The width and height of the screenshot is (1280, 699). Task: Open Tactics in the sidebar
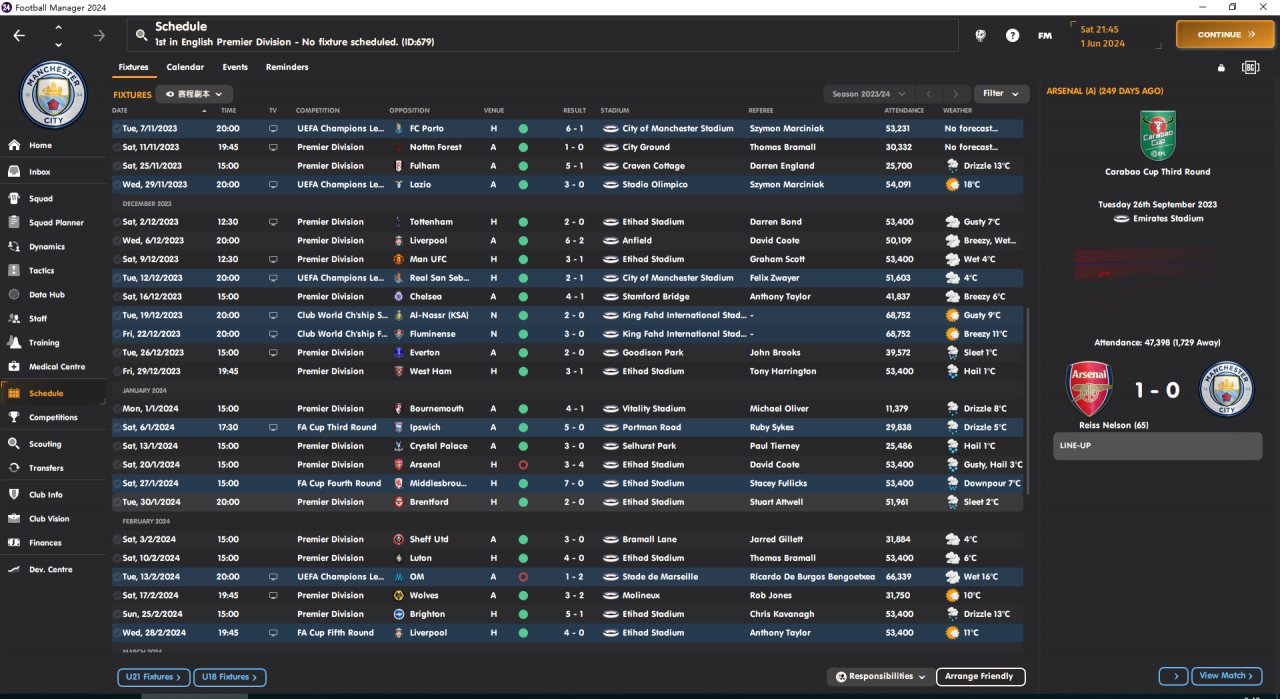coord(41,271)
